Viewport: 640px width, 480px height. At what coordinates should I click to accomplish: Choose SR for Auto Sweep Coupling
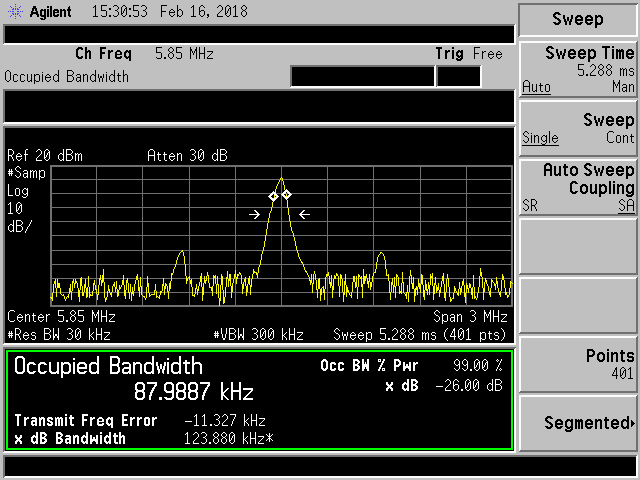pos(531,205)
